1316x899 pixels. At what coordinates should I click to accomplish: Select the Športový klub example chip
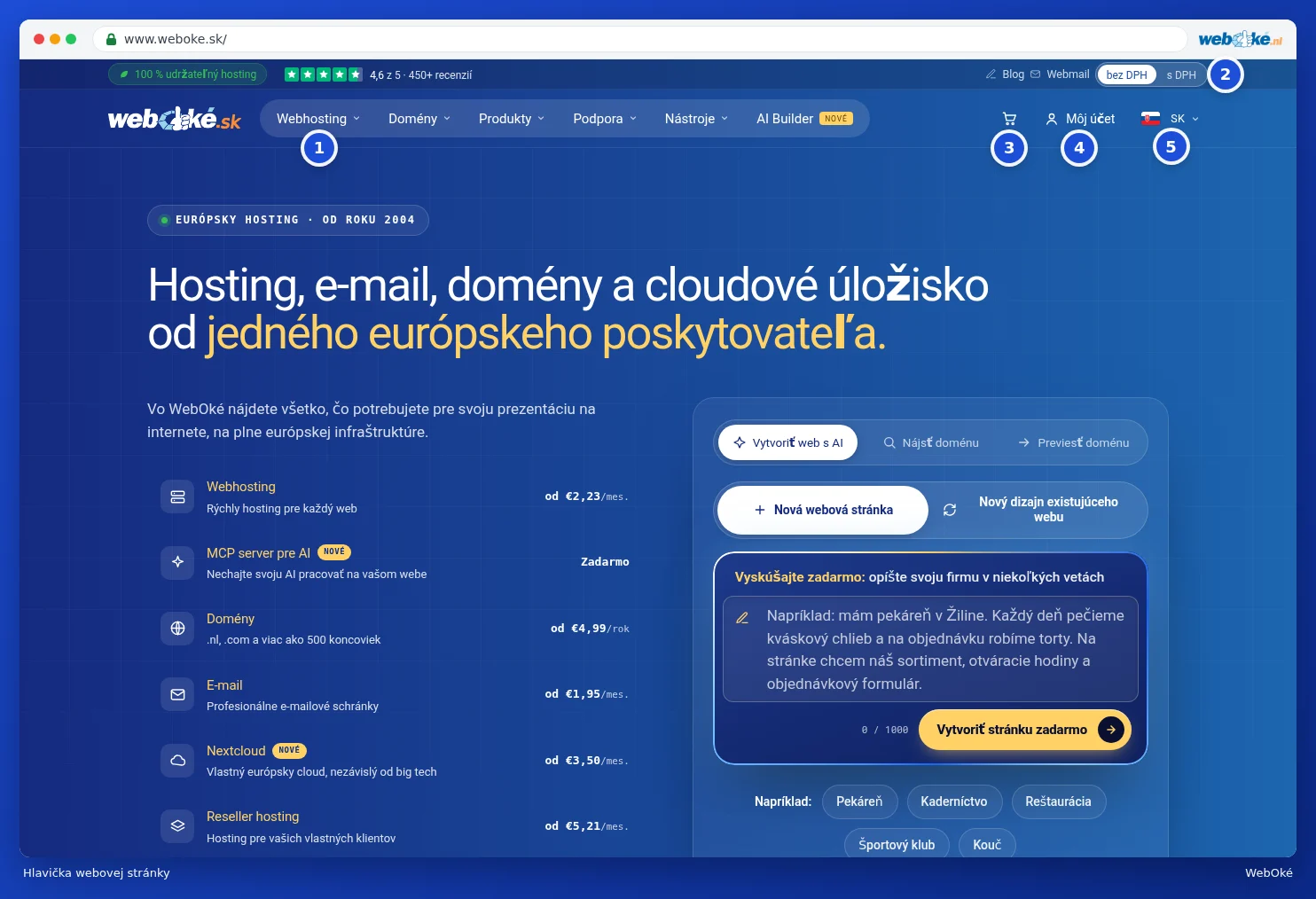point(897,845)
